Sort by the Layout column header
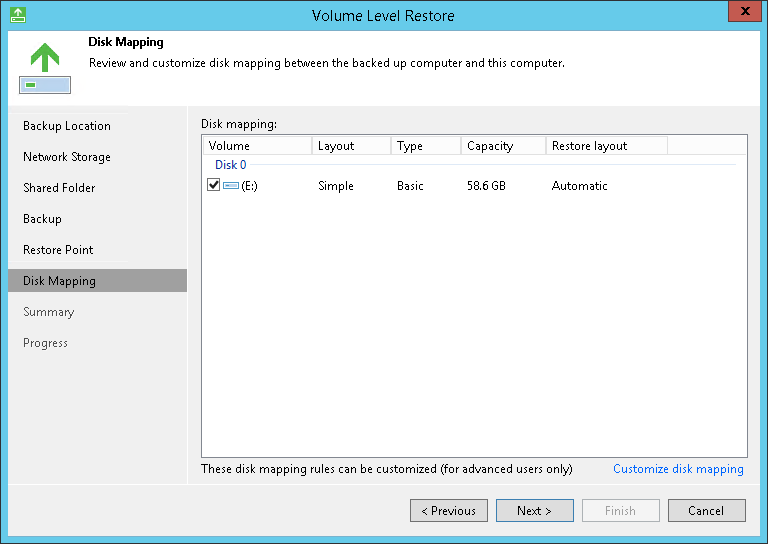Image resolution: width=768 pixels, height=544 pixels. click(x=351, y=146)
